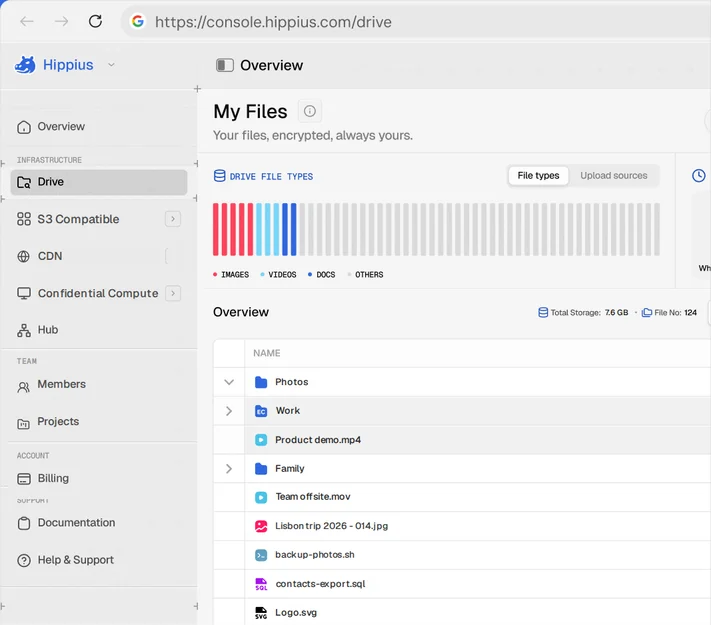
Task: Click the Confidential Compute monitor icon
Action: 24,293
